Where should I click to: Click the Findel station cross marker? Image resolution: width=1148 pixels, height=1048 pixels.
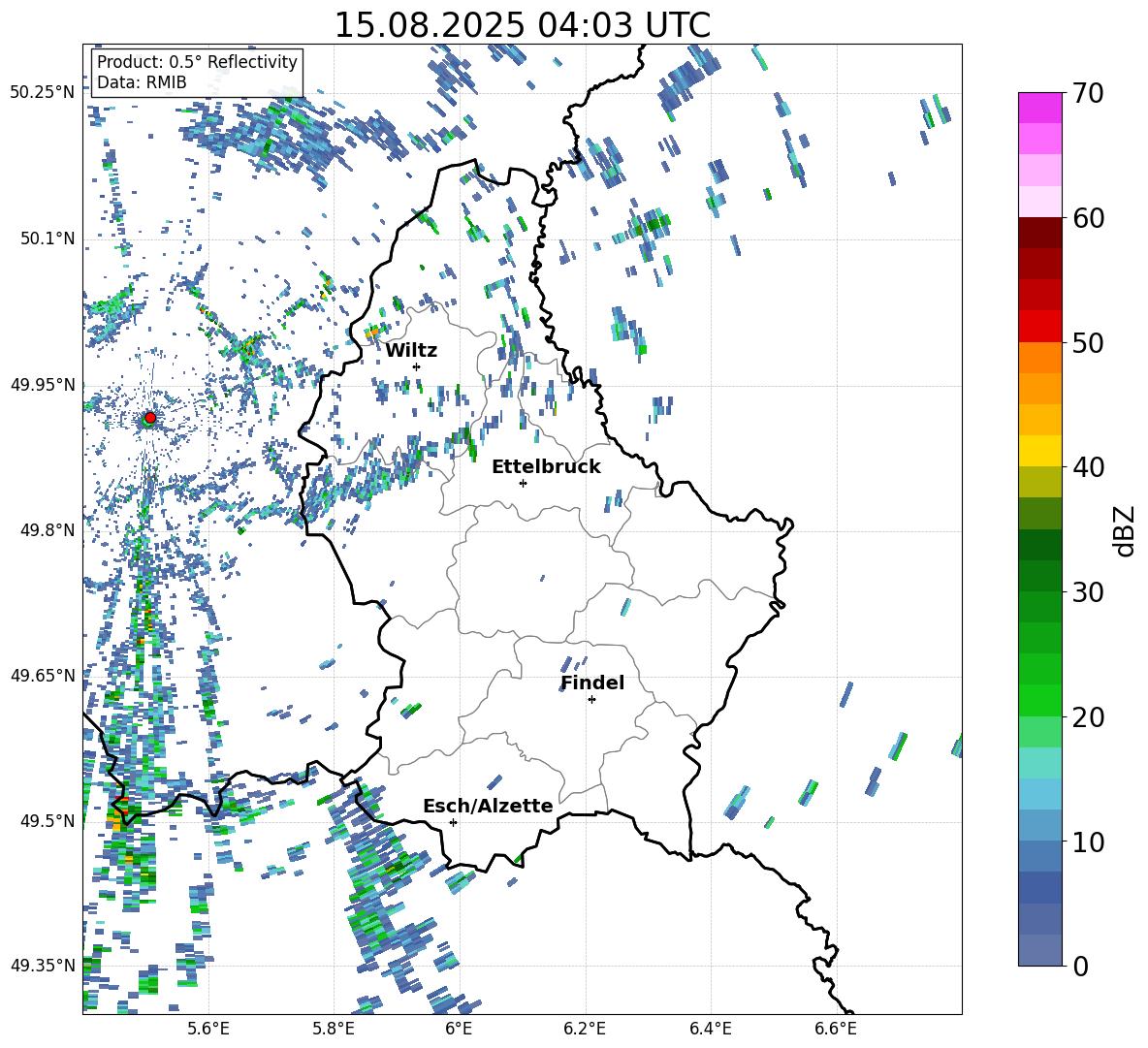point(591,700)
